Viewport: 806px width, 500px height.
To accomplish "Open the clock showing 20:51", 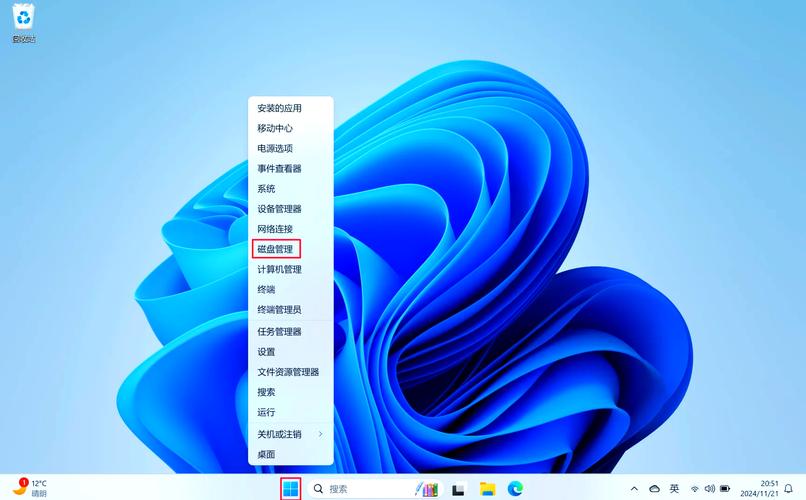I will point(768,488).
